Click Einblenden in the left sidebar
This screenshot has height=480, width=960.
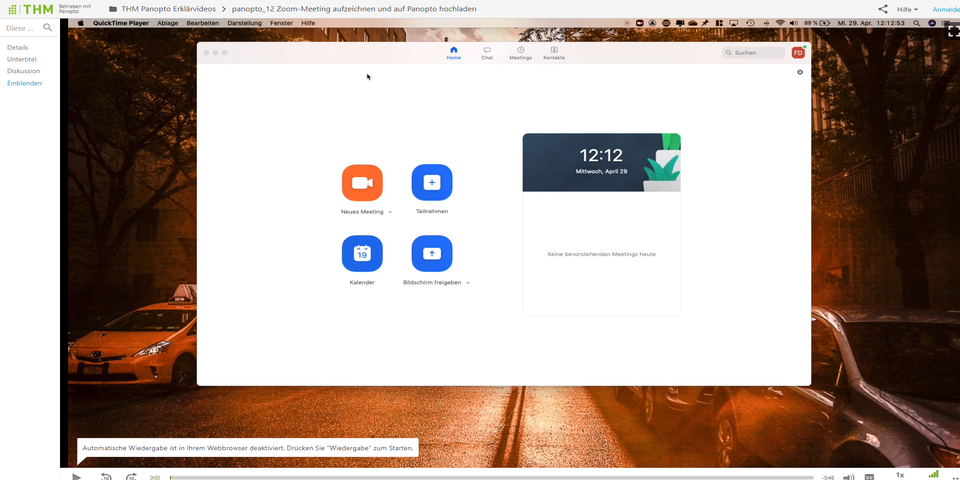pyautogui.click(x=24, y=83)
